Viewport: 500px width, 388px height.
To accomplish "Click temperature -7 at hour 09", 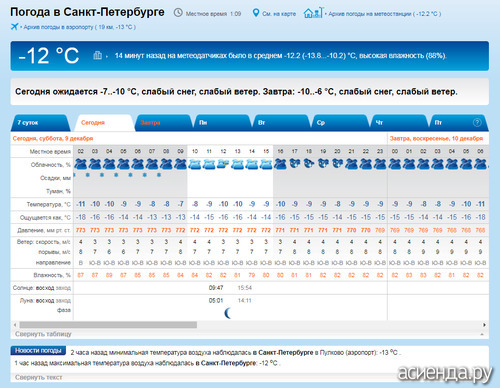I will tap(180, 204).
